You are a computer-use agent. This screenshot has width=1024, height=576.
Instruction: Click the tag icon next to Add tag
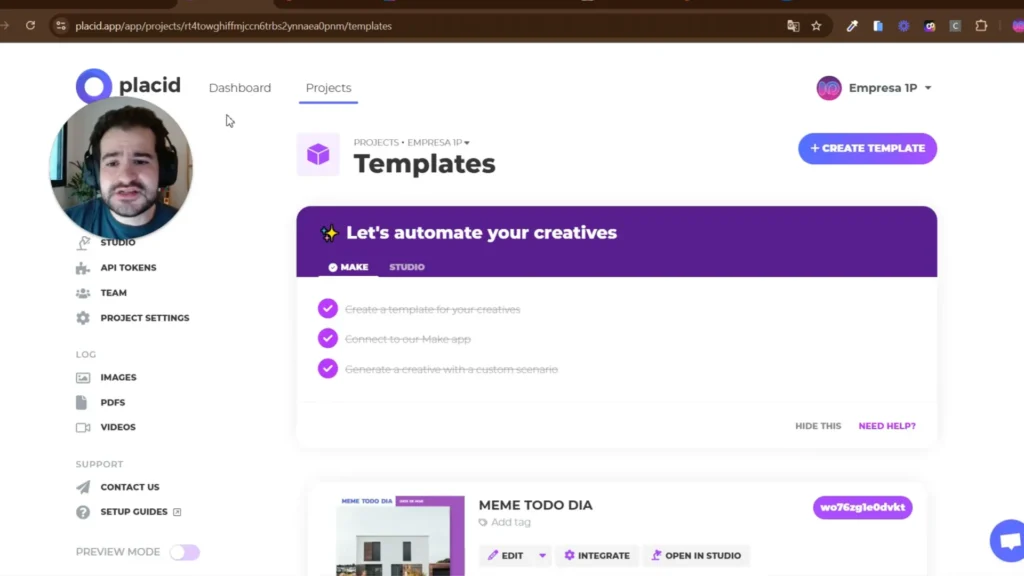tap(483, 522)
